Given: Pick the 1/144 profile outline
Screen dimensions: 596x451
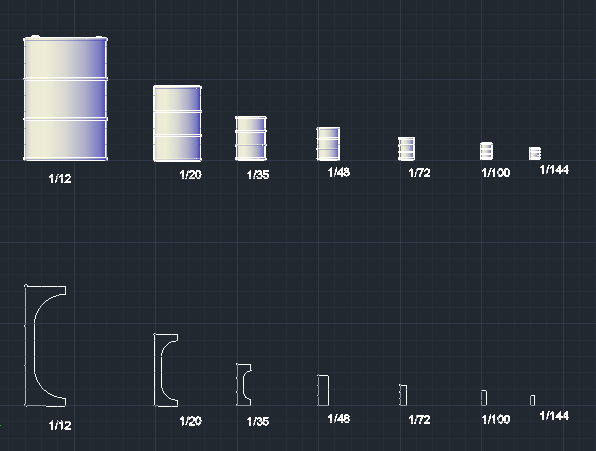Looking at the screenshot, I should [533, 400].
